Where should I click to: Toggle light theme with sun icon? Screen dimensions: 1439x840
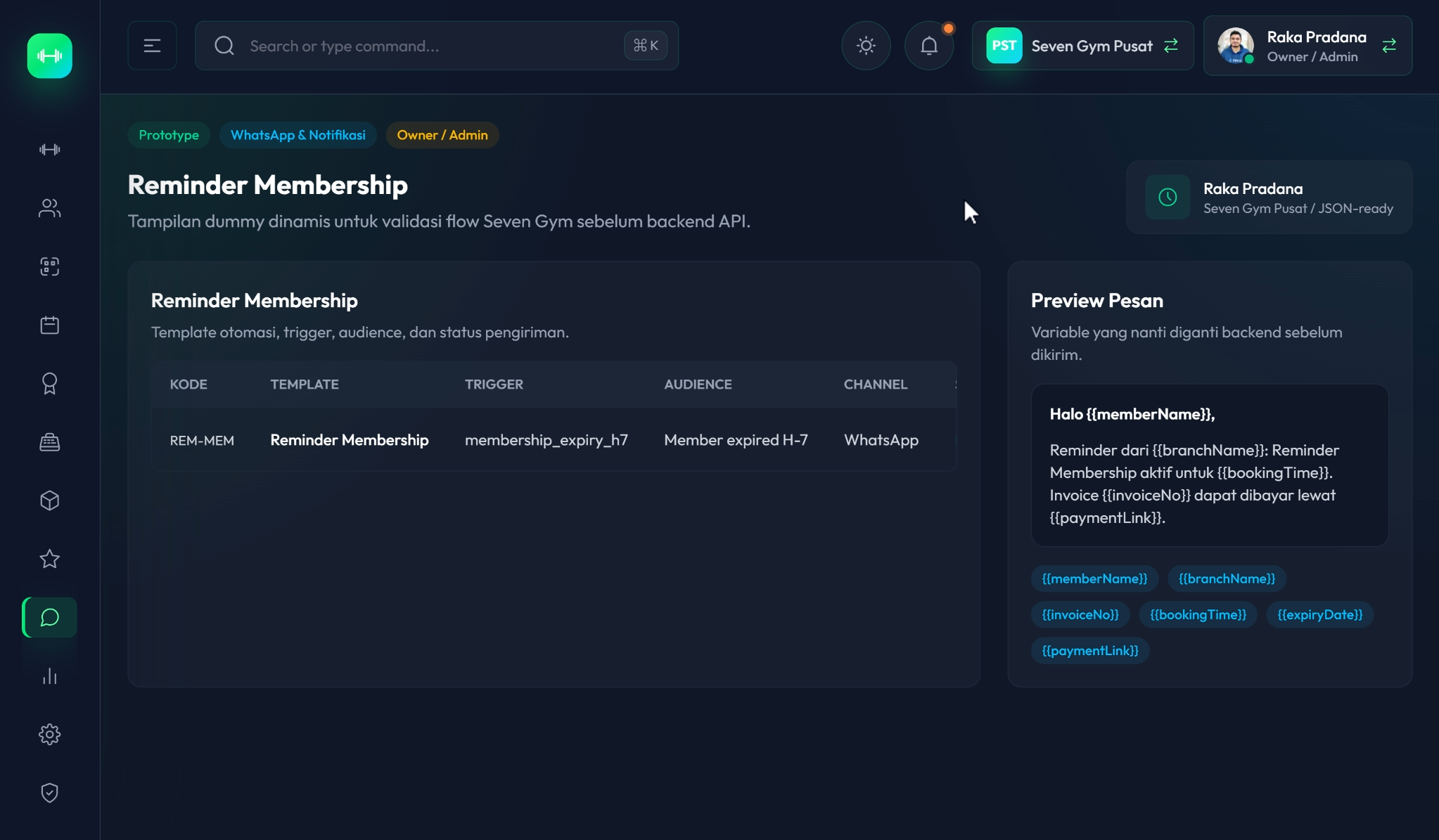(x=866, y=46)
